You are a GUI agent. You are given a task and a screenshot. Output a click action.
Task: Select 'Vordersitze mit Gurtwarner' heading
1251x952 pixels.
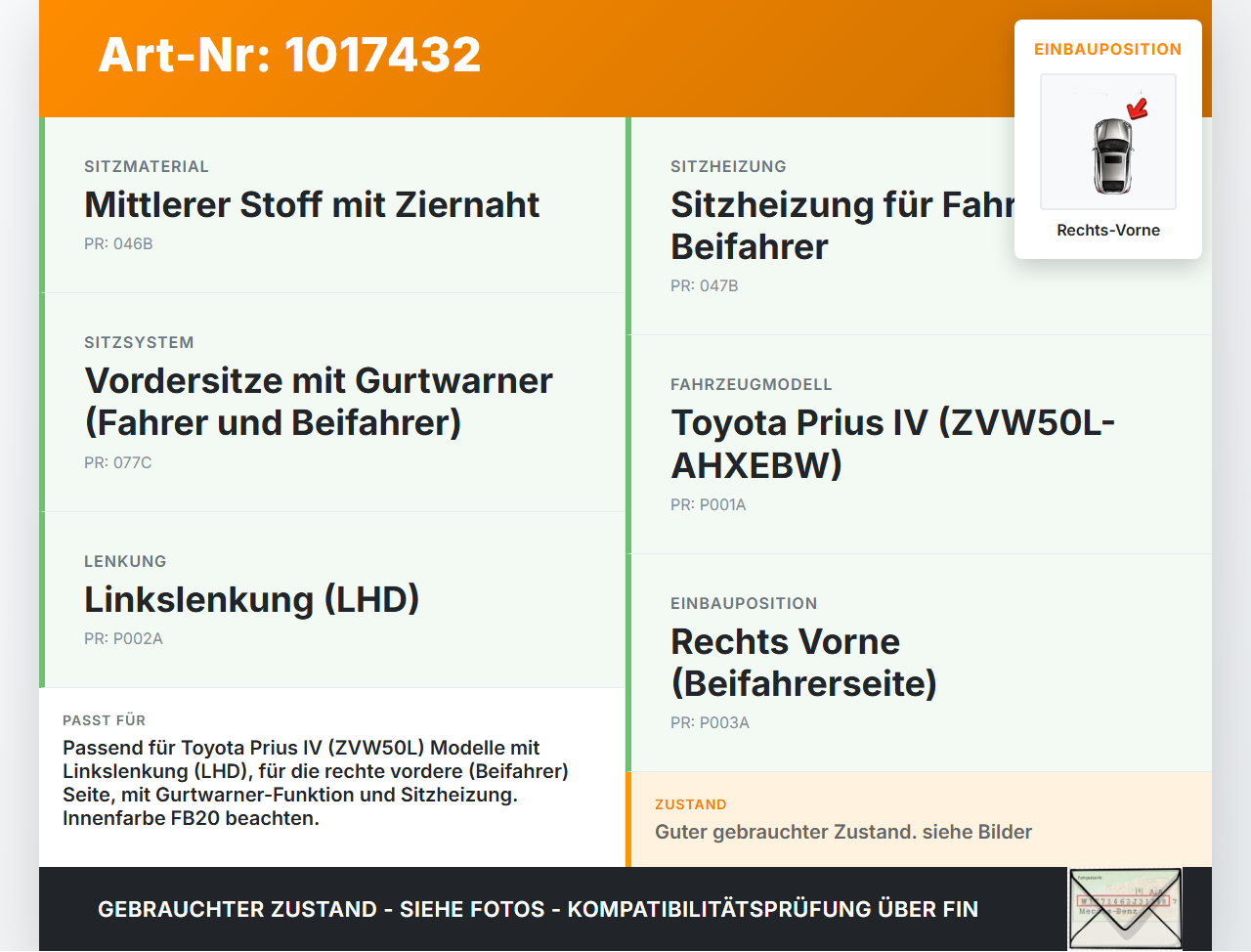click(319, 402)
